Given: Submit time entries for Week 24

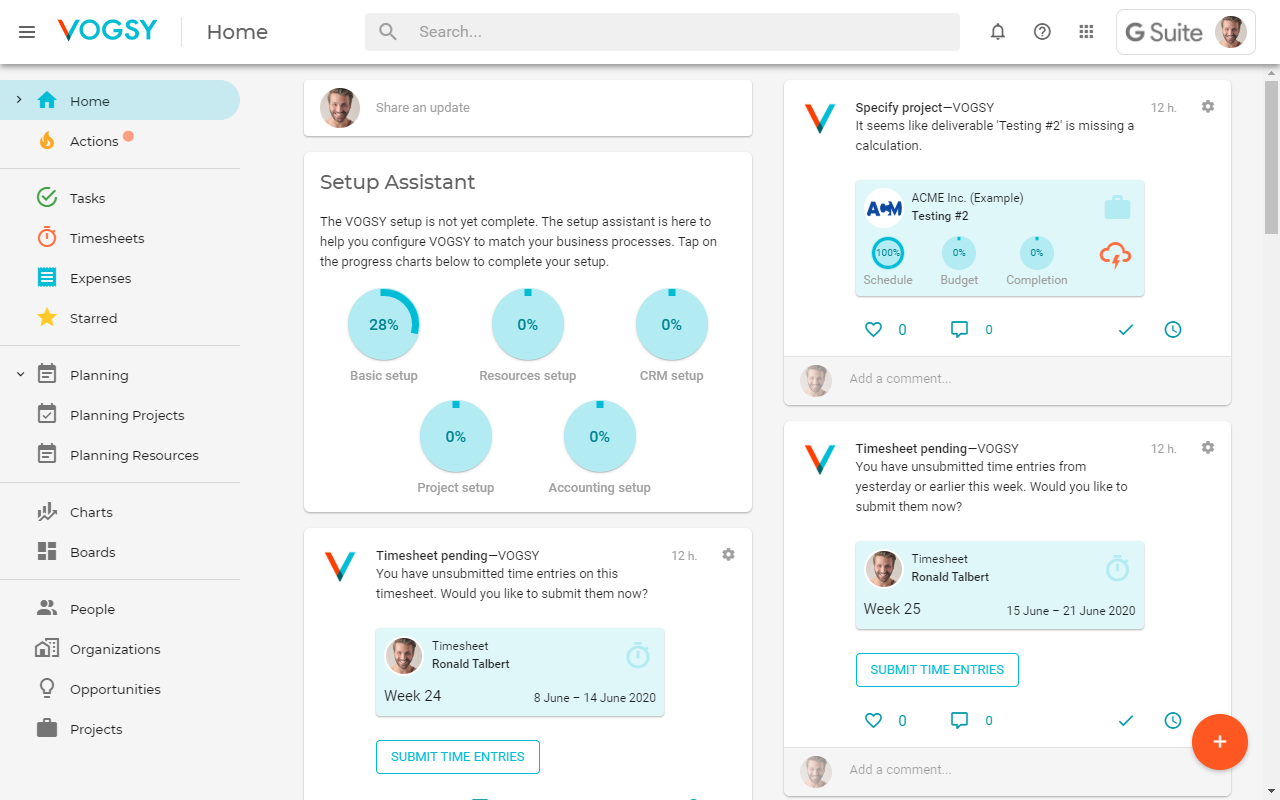Looking at the screenshot, I should 458,757.
